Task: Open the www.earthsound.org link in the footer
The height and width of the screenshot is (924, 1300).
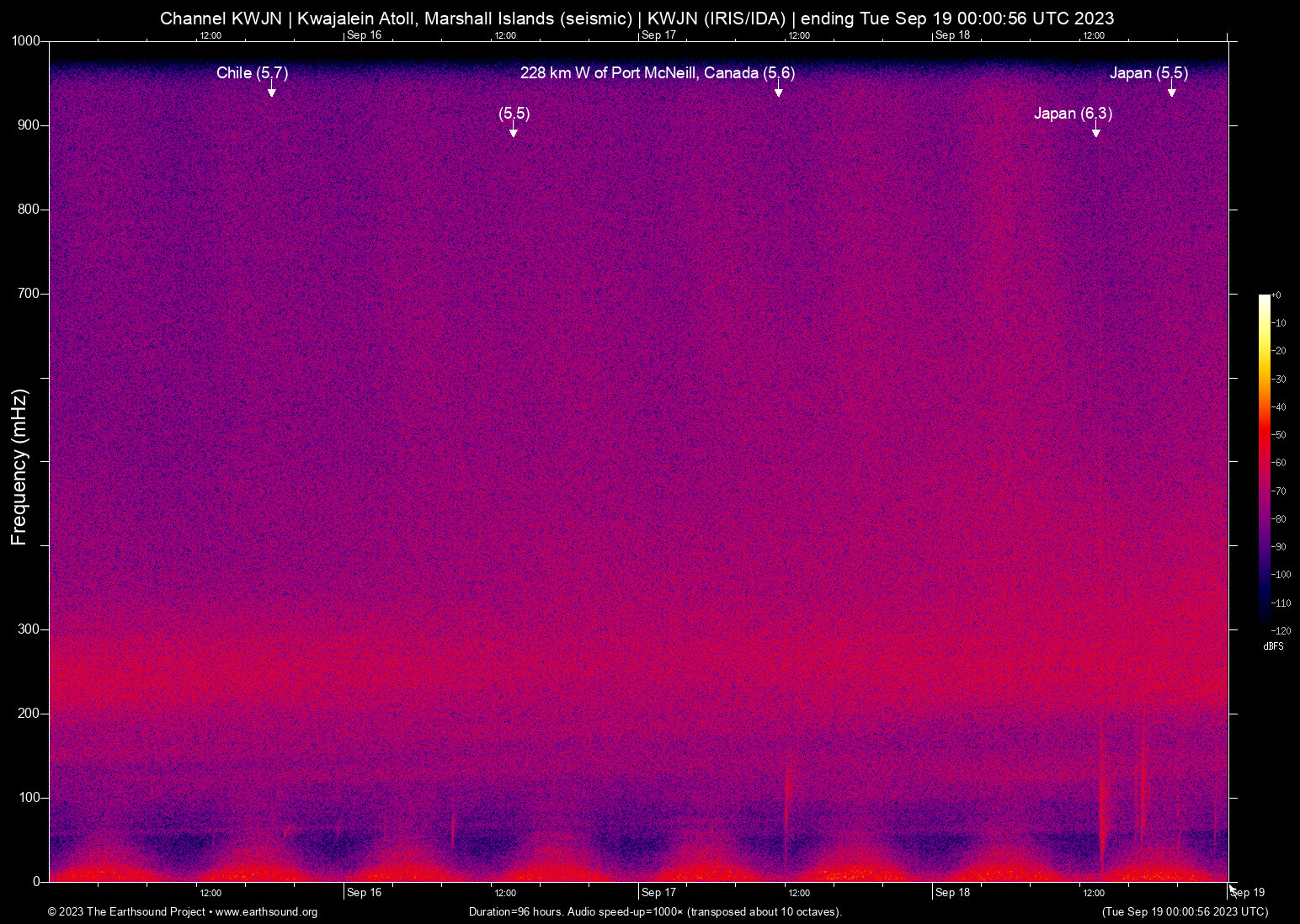Action: (x=266, y=912)
